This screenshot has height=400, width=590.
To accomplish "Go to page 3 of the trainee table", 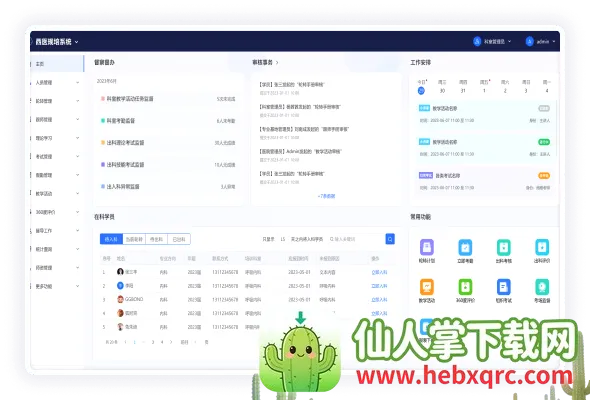I will [153, 342].
